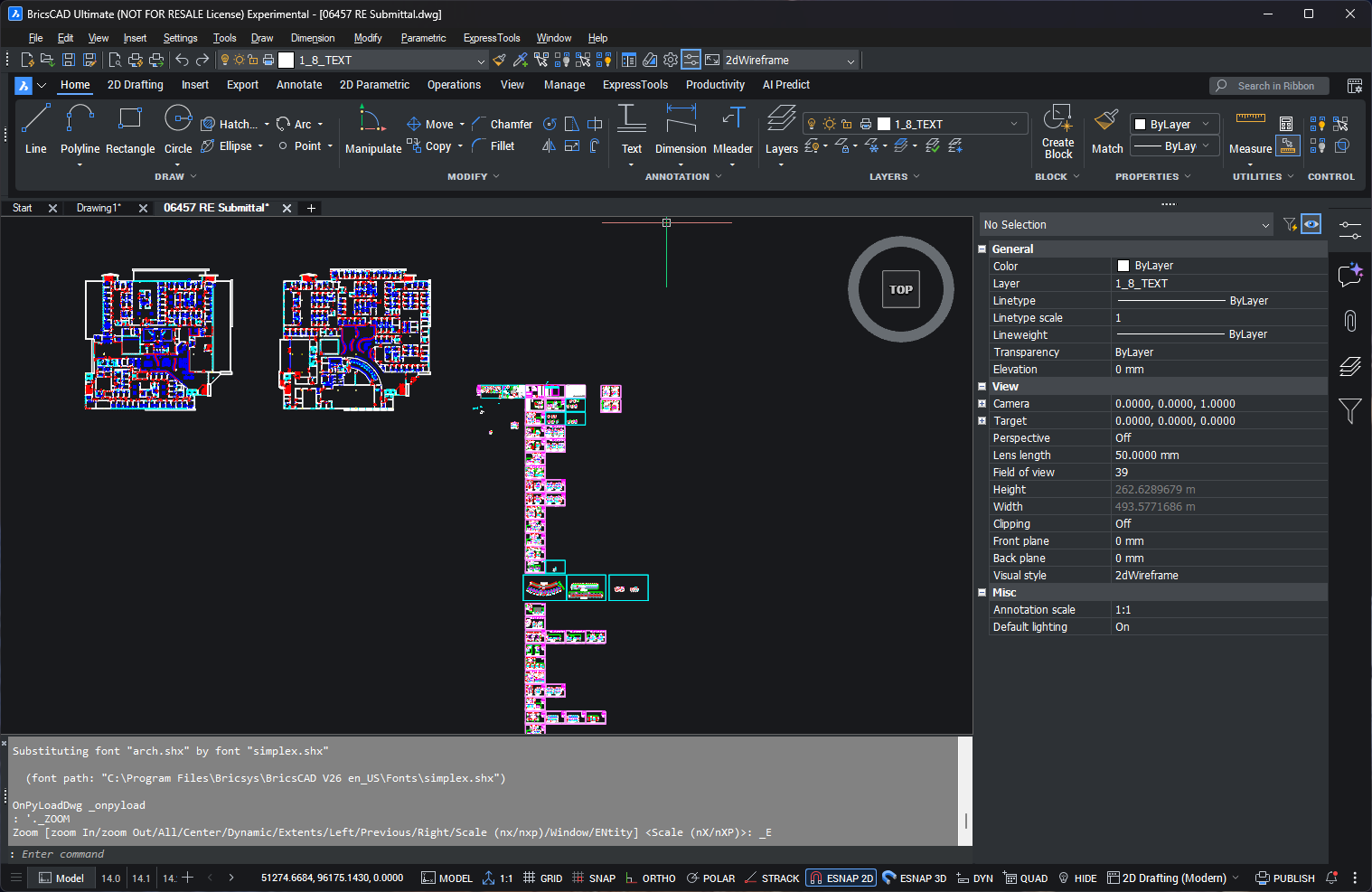
Task: Expand the No Selection dropdown
Action: 1126,225
